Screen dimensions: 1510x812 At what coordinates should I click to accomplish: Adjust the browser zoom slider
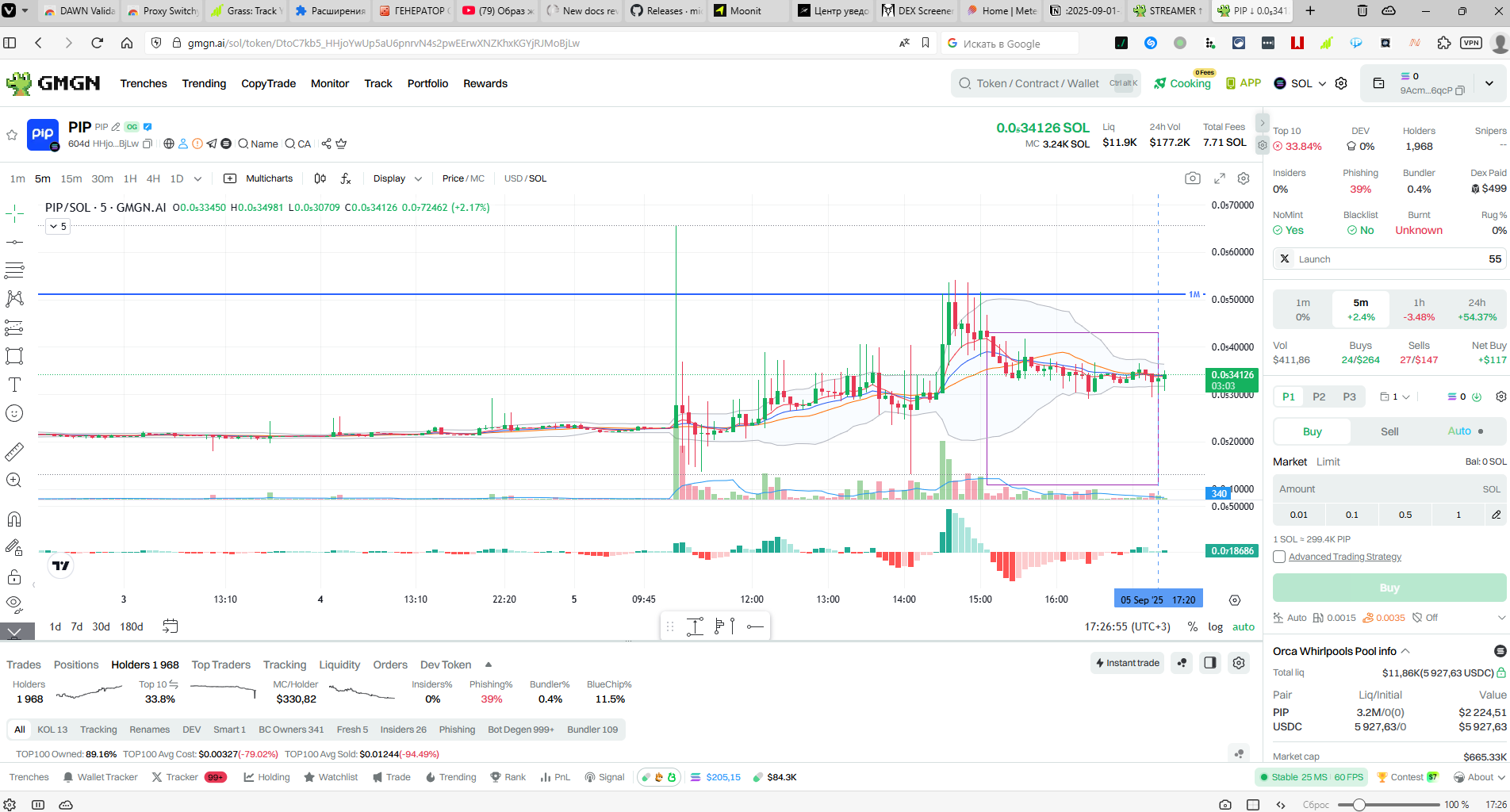coord(1359,805)
